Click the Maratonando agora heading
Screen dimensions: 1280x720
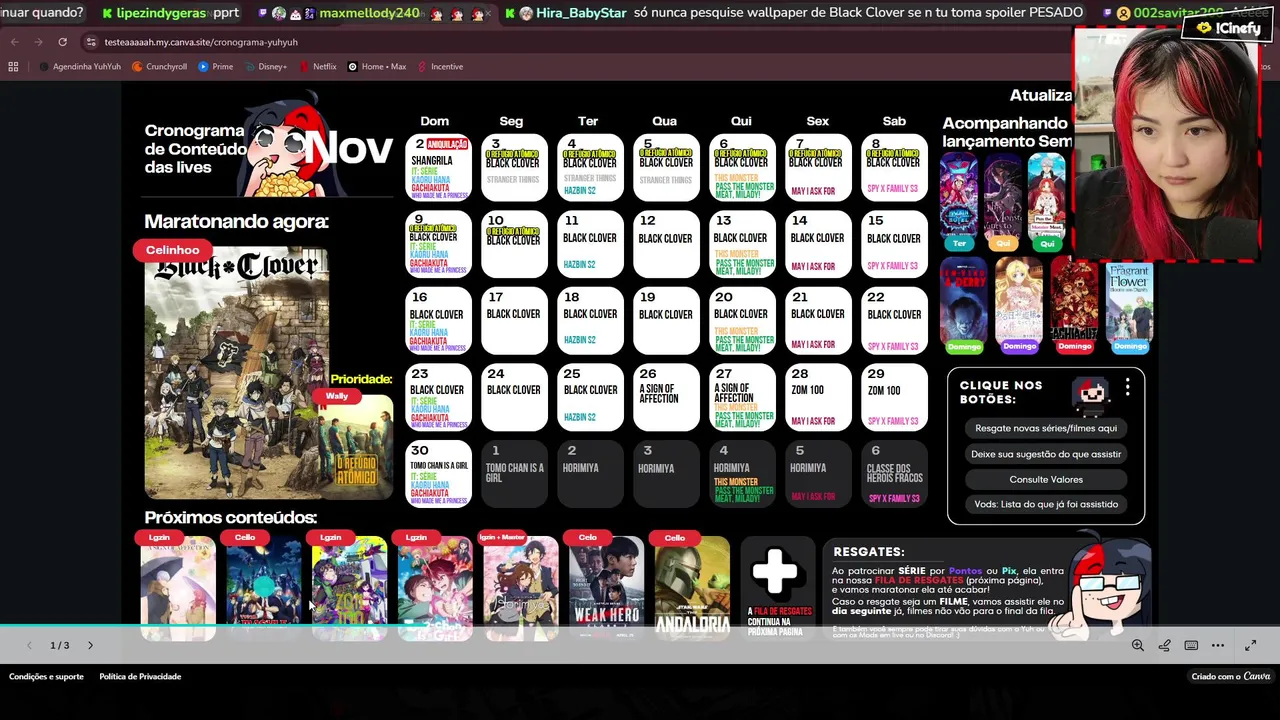(x=236, y=222)
